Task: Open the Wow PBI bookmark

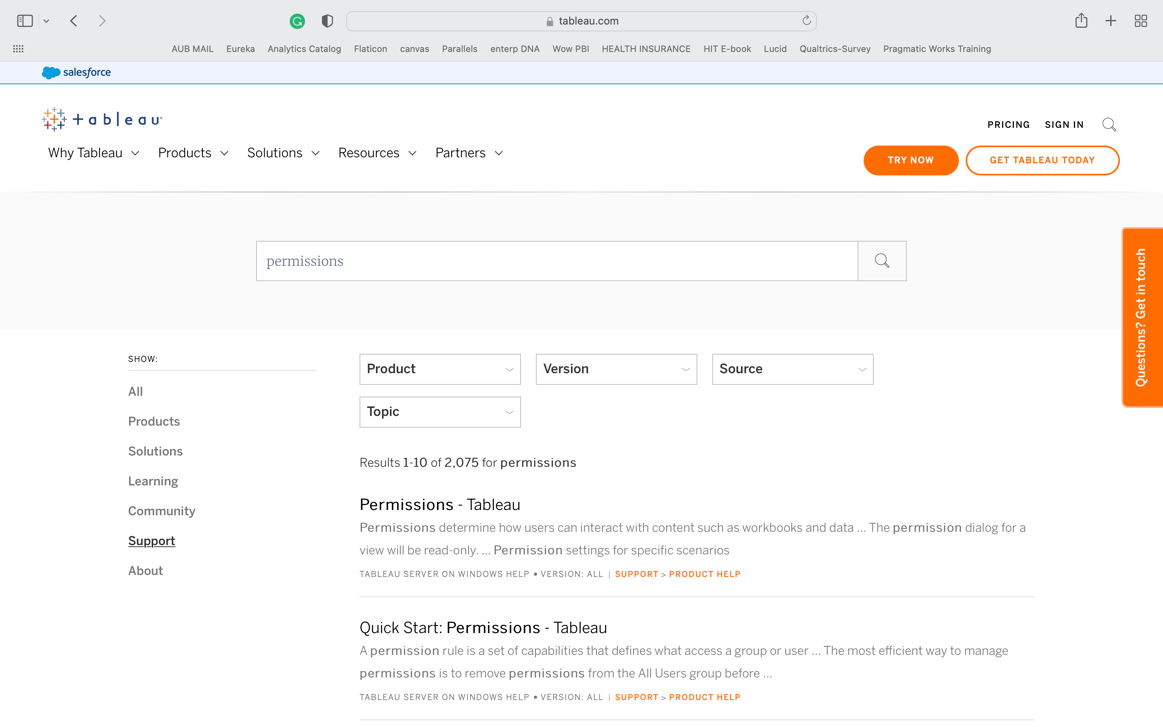Action: (x=570, y=49)
